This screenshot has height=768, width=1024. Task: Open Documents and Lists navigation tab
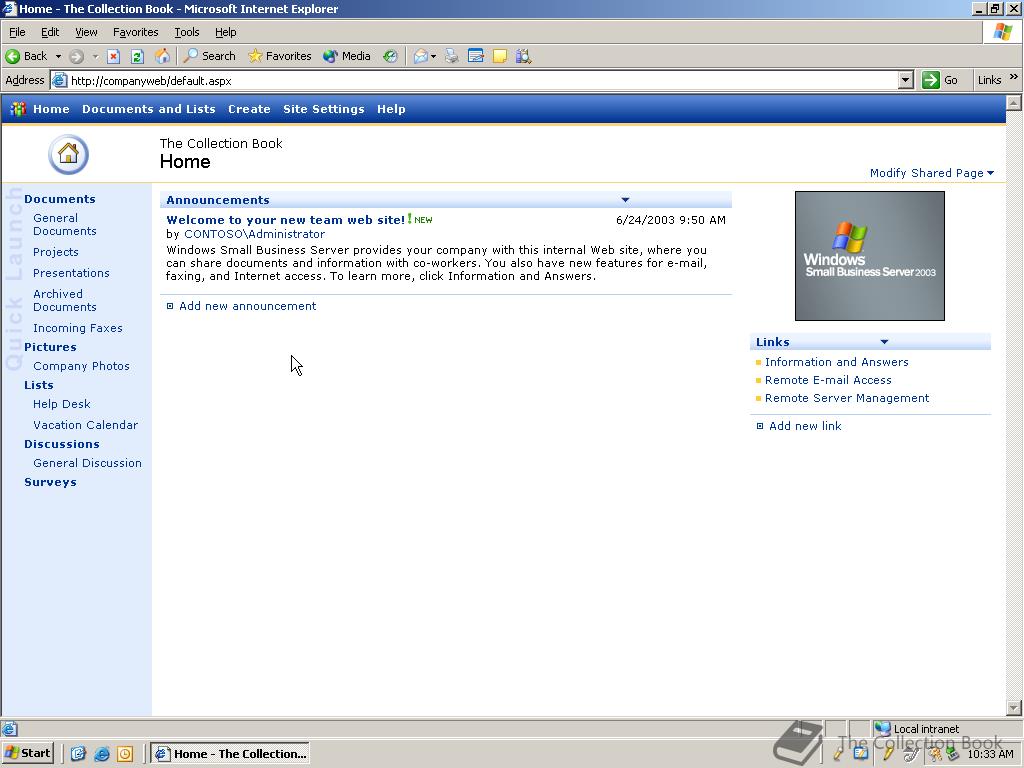(x=148, y=109)
